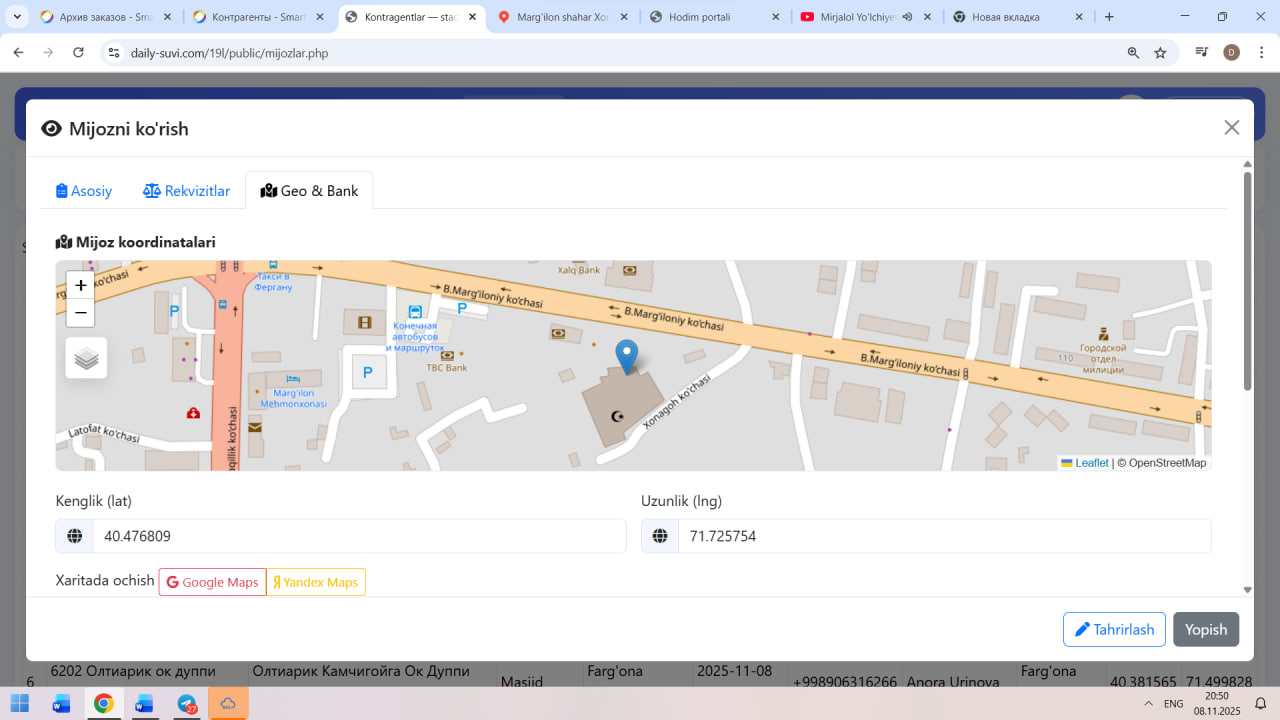Zoom in on the customer map
The width and height of the screenshot is (1280, 720).
click(81, 286)
